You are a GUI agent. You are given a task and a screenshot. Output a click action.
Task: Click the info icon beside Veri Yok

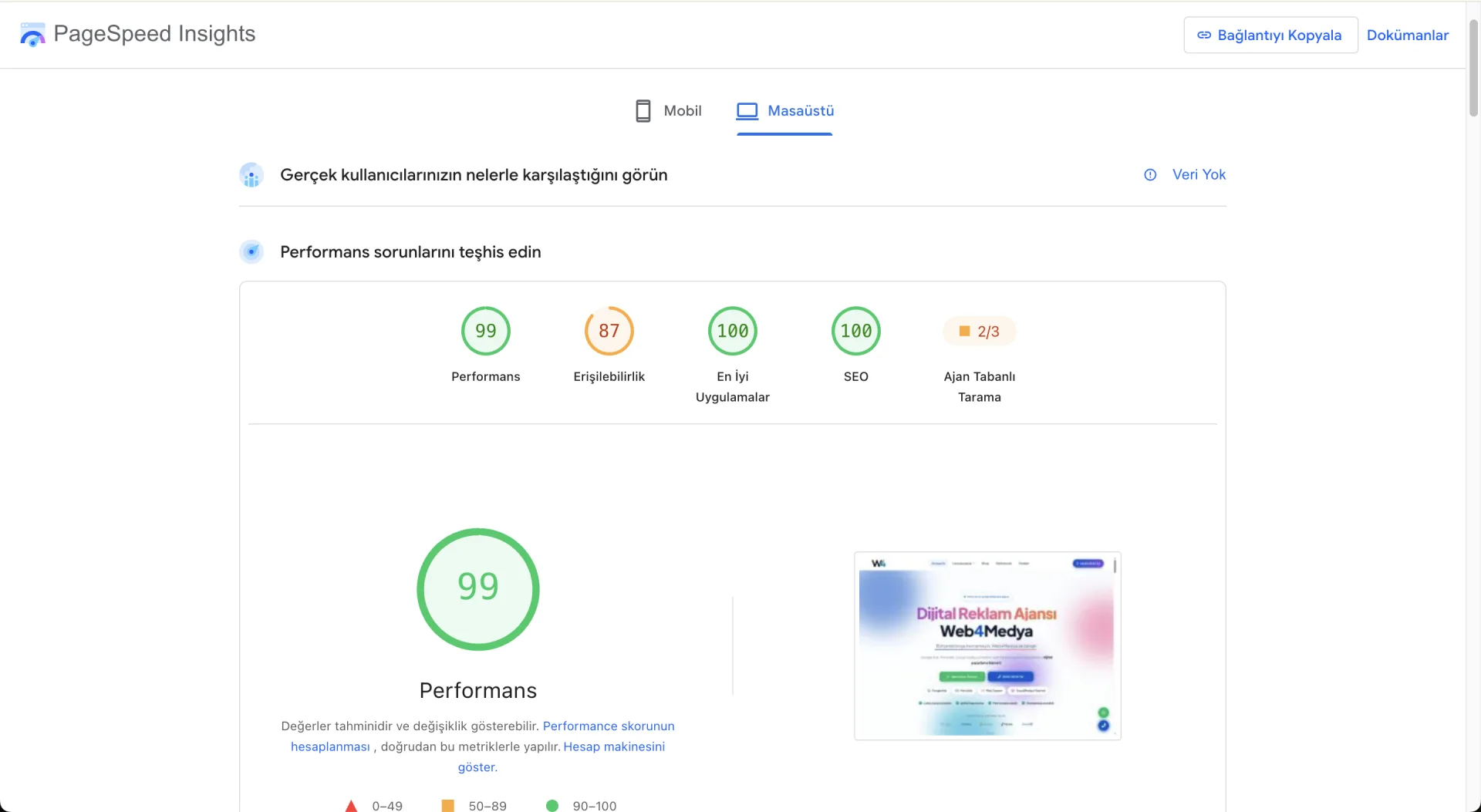click(1150, 175)
